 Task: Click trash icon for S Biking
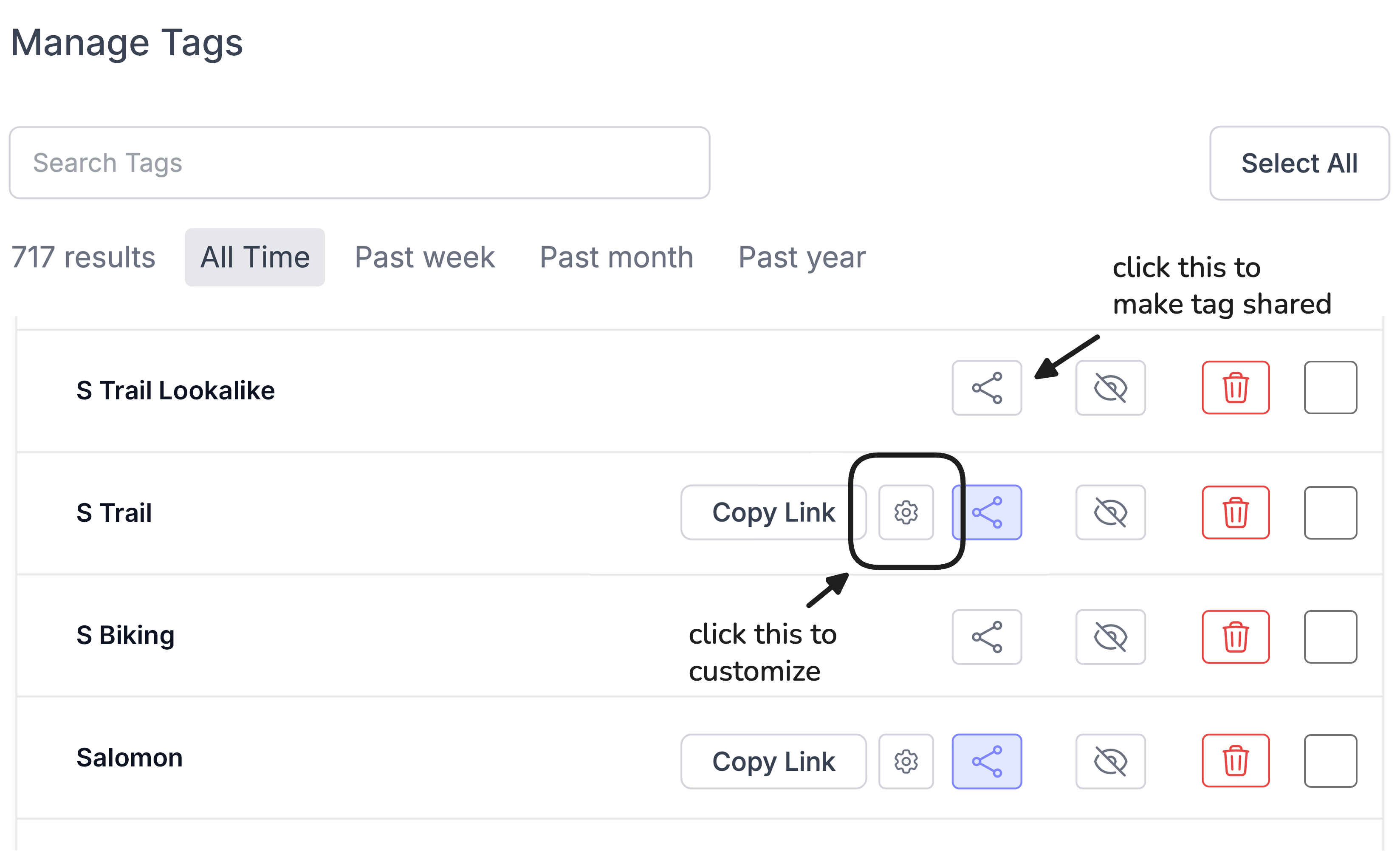pos(1235,637)
